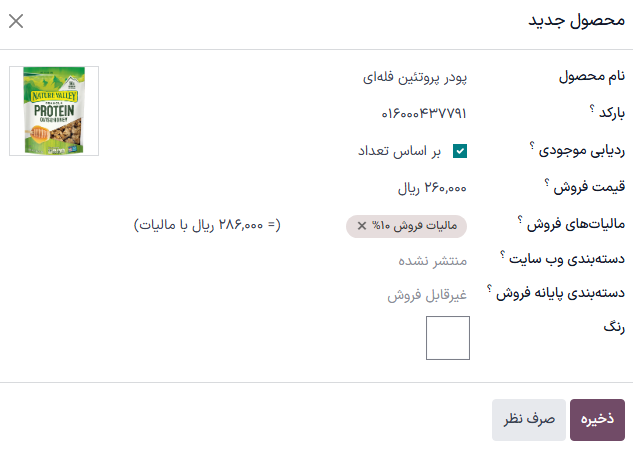
Task: Open the رنگ color picker swatch
Action: point(448,337)
